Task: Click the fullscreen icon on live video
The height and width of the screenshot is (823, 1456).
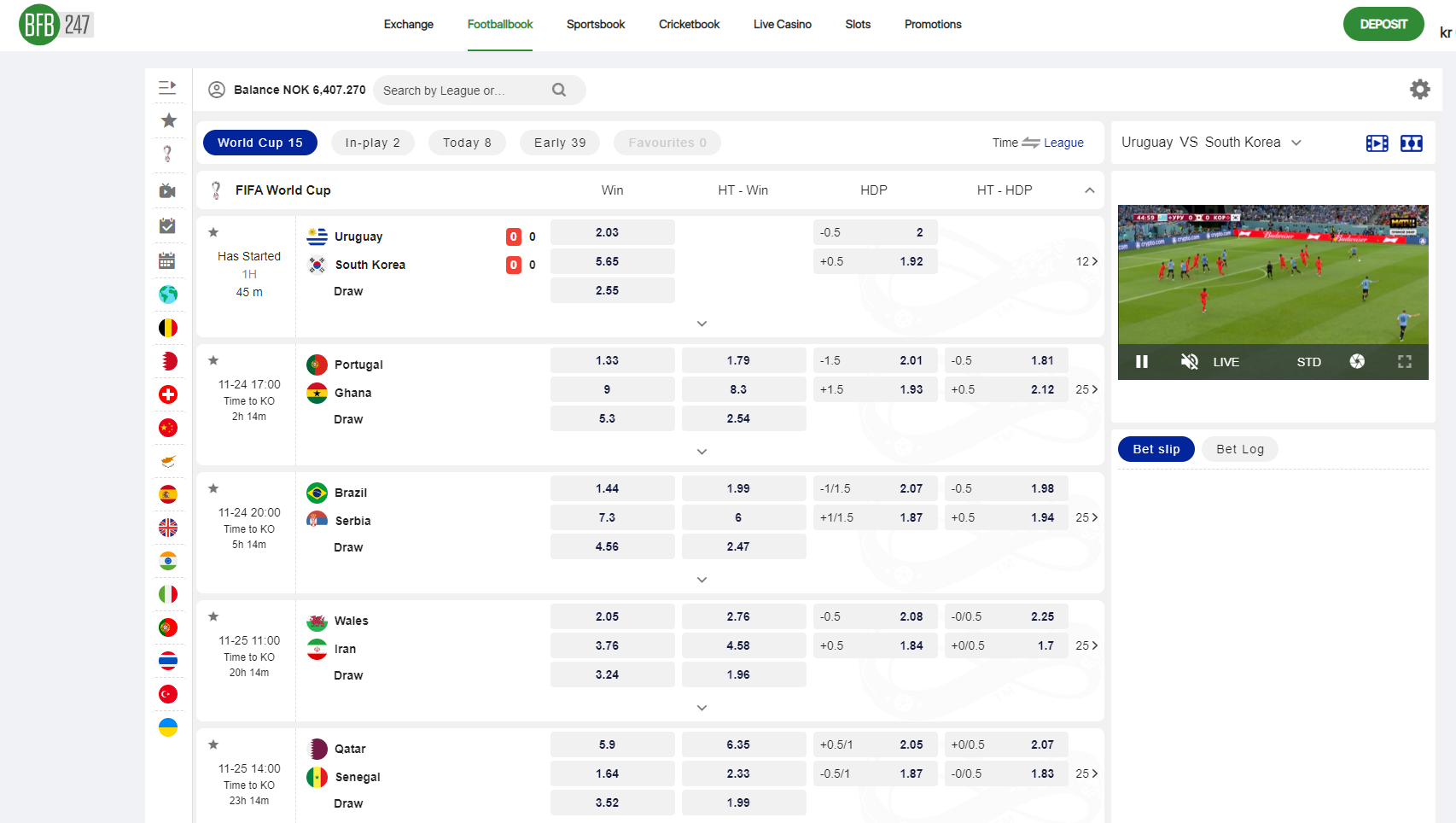Action: [1404, 362]
